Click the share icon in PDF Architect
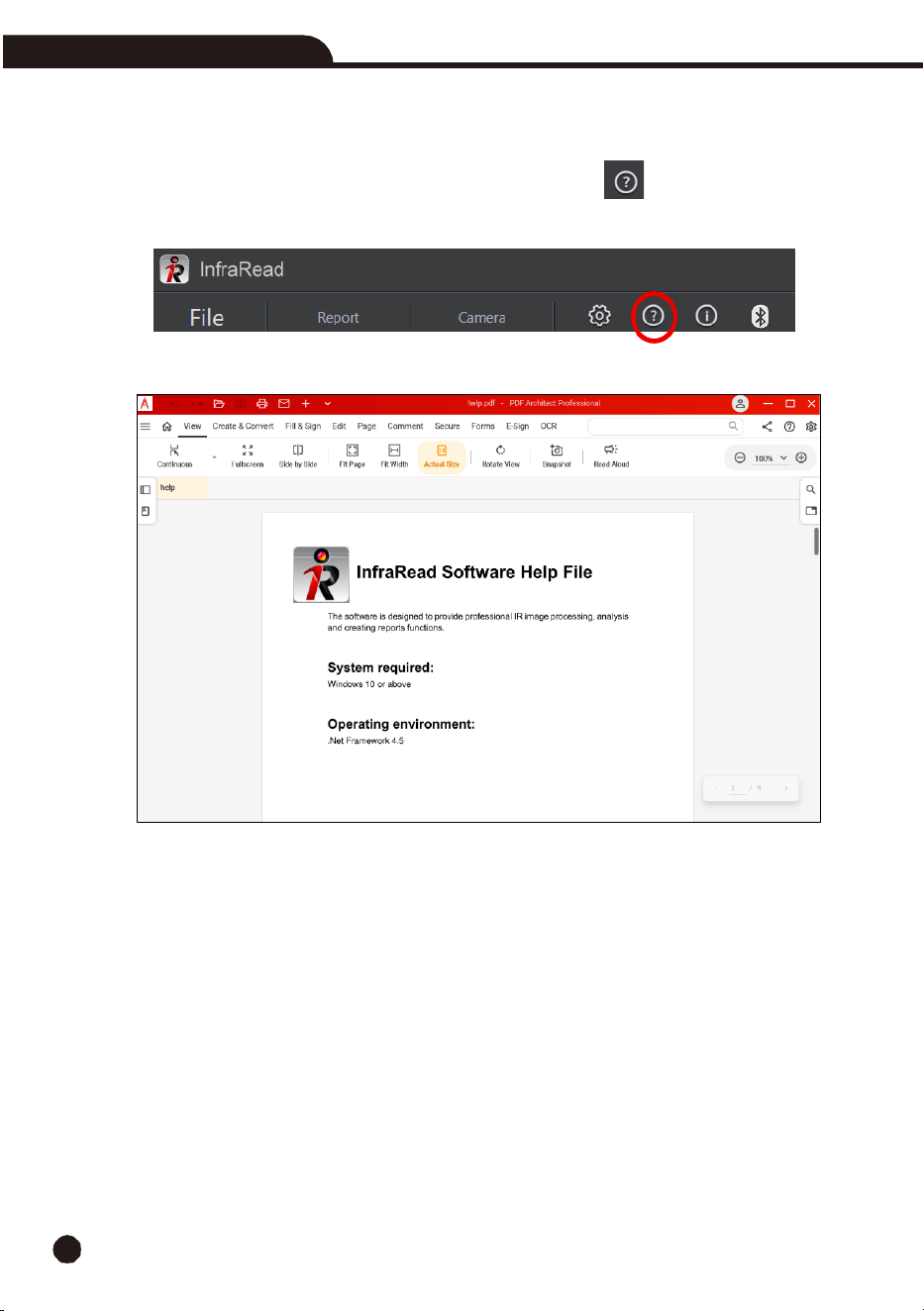Viewport: 924px width, 1311px height. pos(767,427)
